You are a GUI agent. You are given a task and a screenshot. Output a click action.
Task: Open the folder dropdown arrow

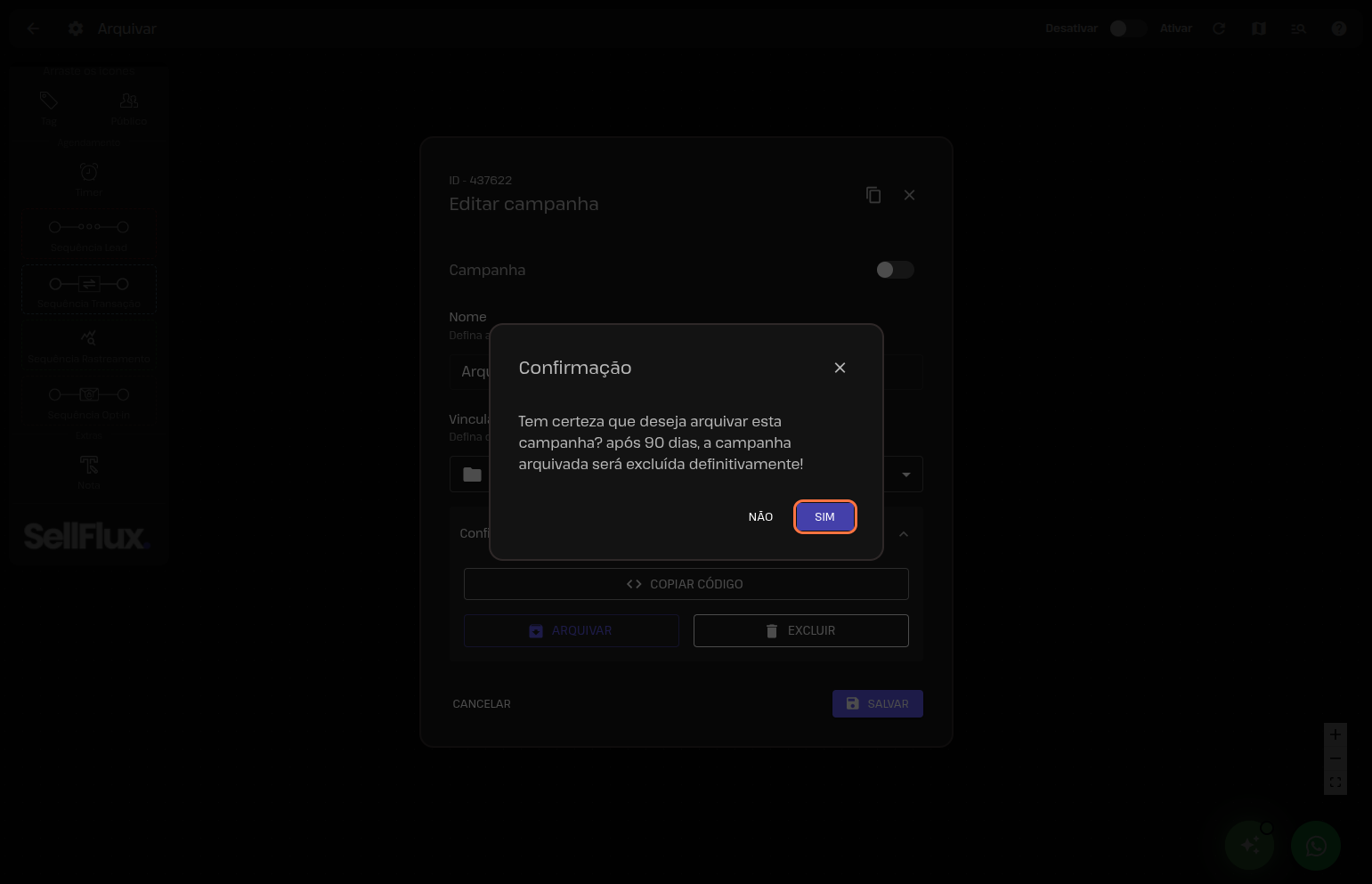[905, 474]
